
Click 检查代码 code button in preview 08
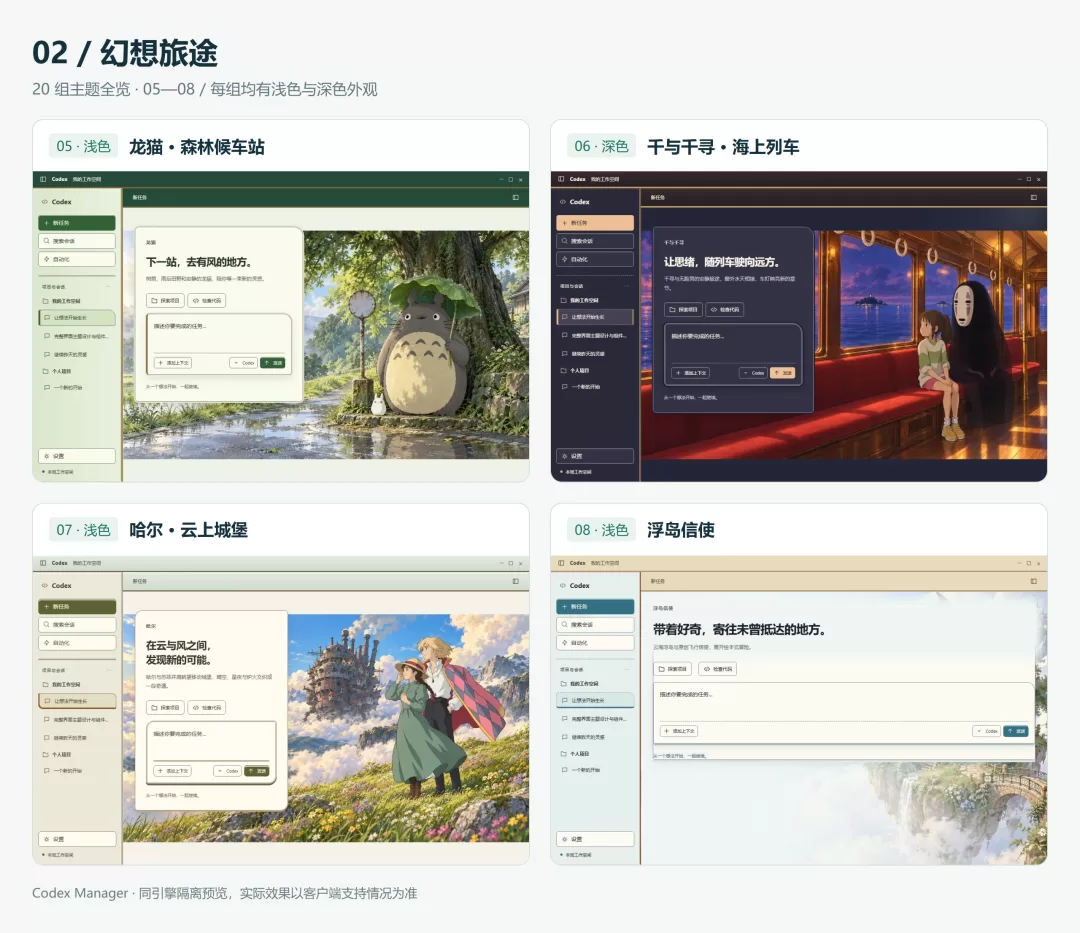tap(718, 669)
